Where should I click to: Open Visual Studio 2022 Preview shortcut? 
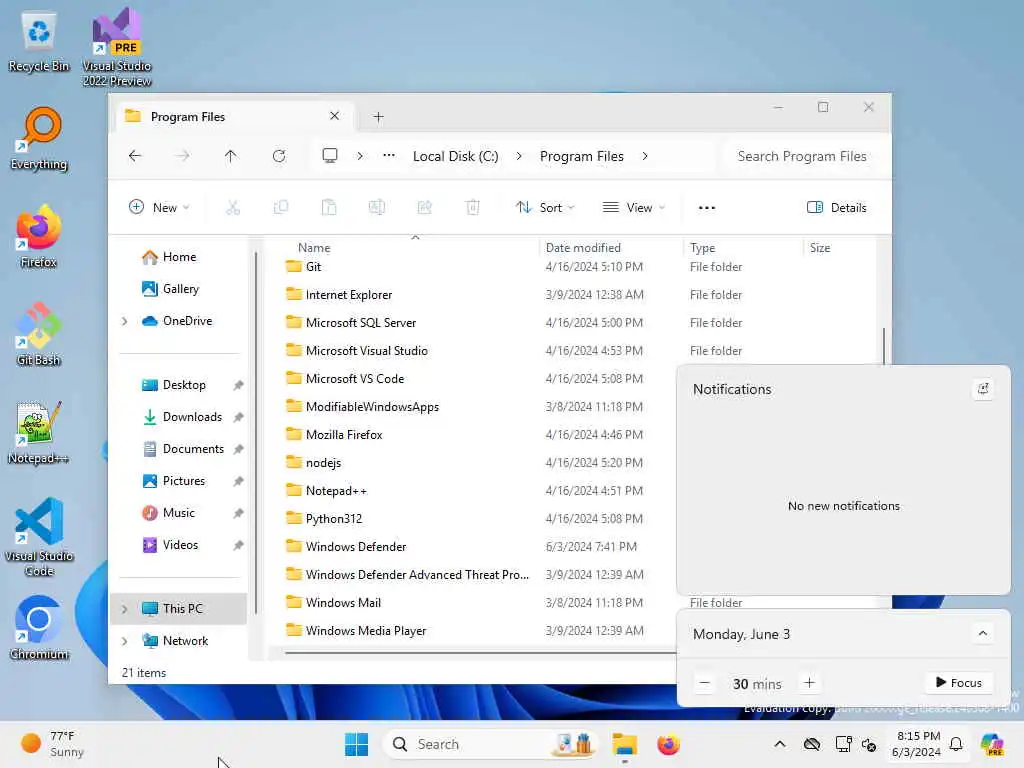click(117, 48)
